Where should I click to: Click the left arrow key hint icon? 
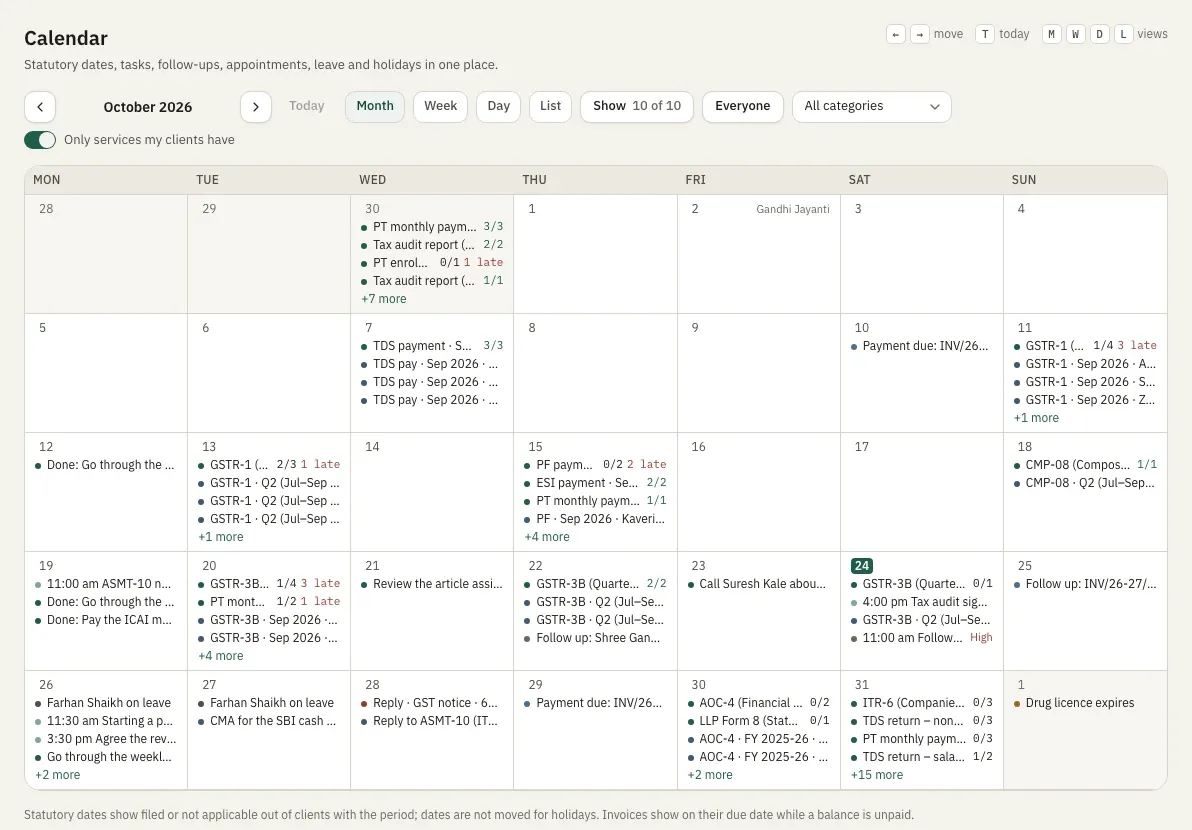[896, 34]
